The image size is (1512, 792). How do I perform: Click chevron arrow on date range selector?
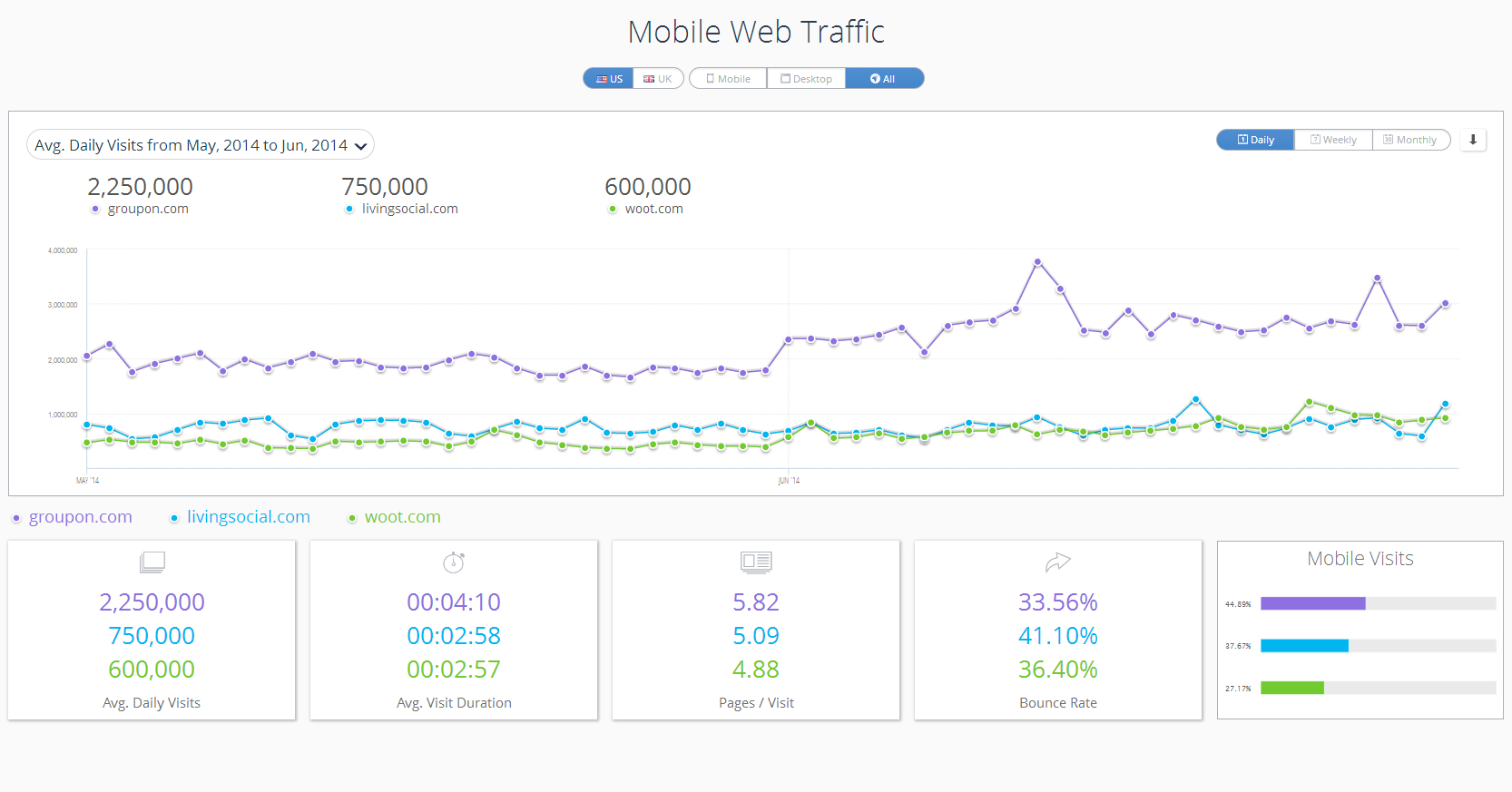[x=360, y=146]
